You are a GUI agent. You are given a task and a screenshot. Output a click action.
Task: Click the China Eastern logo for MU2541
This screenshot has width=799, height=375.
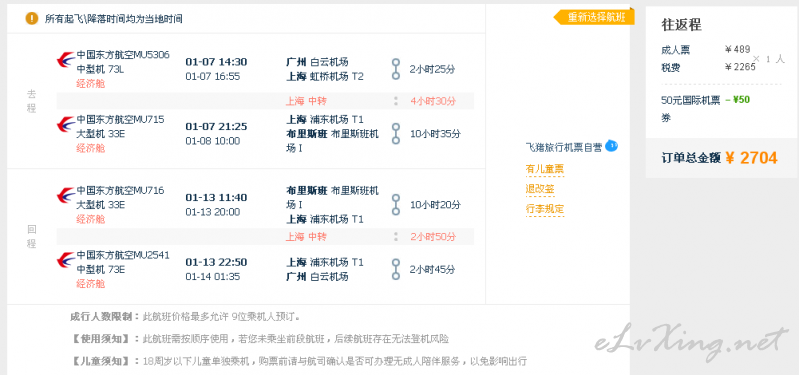coord(66,261)
